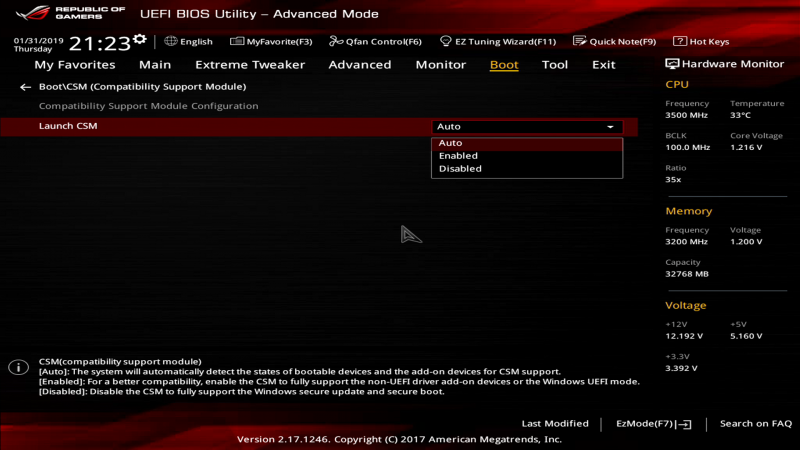Click the Hot Keys question mark icon

click(x=680, y=41)
